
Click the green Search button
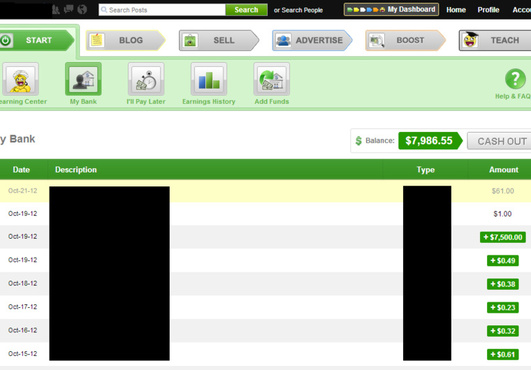pyautogui.click(x=246, y=10)
